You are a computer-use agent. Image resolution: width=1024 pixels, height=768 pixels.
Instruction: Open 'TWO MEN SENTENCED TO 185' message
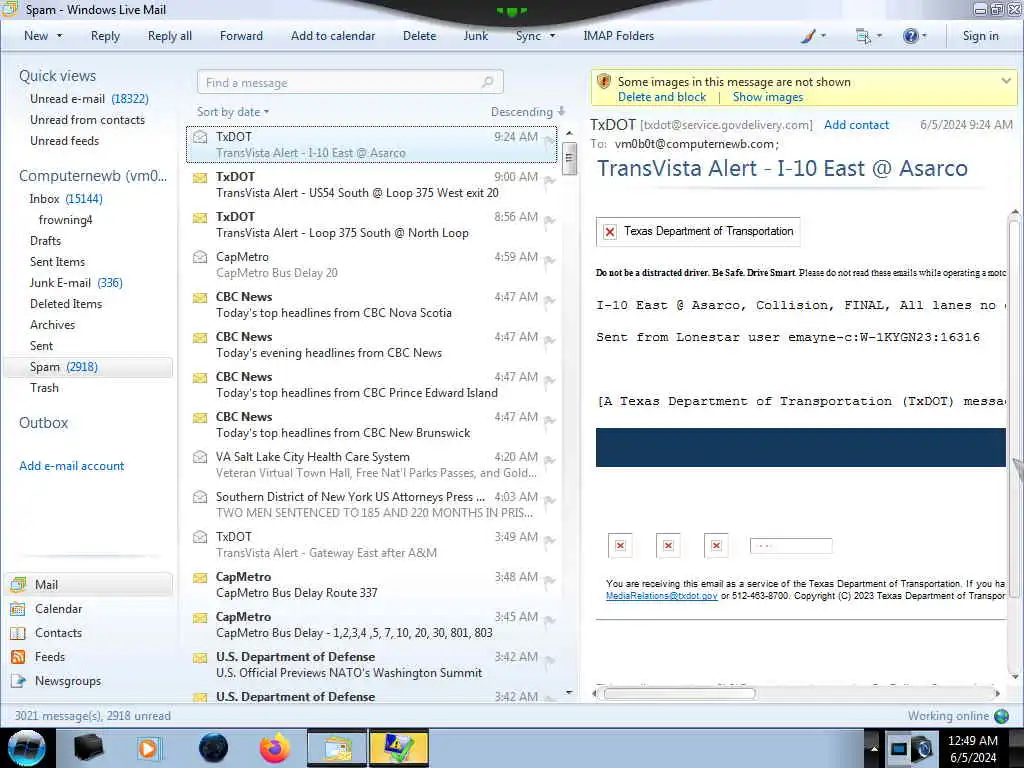pos(374,505)
